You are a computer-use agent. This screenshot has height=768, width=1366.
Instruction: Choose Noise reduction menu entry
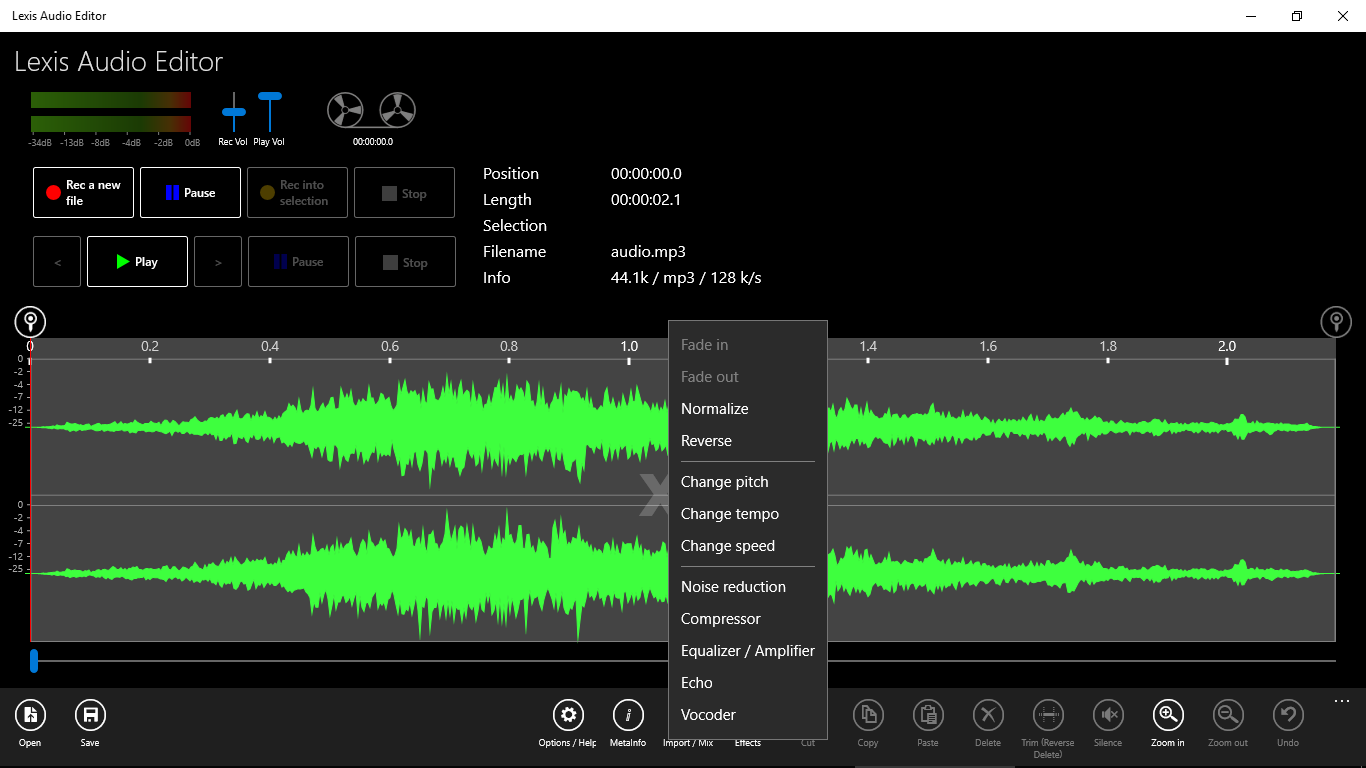pos(733,587)
